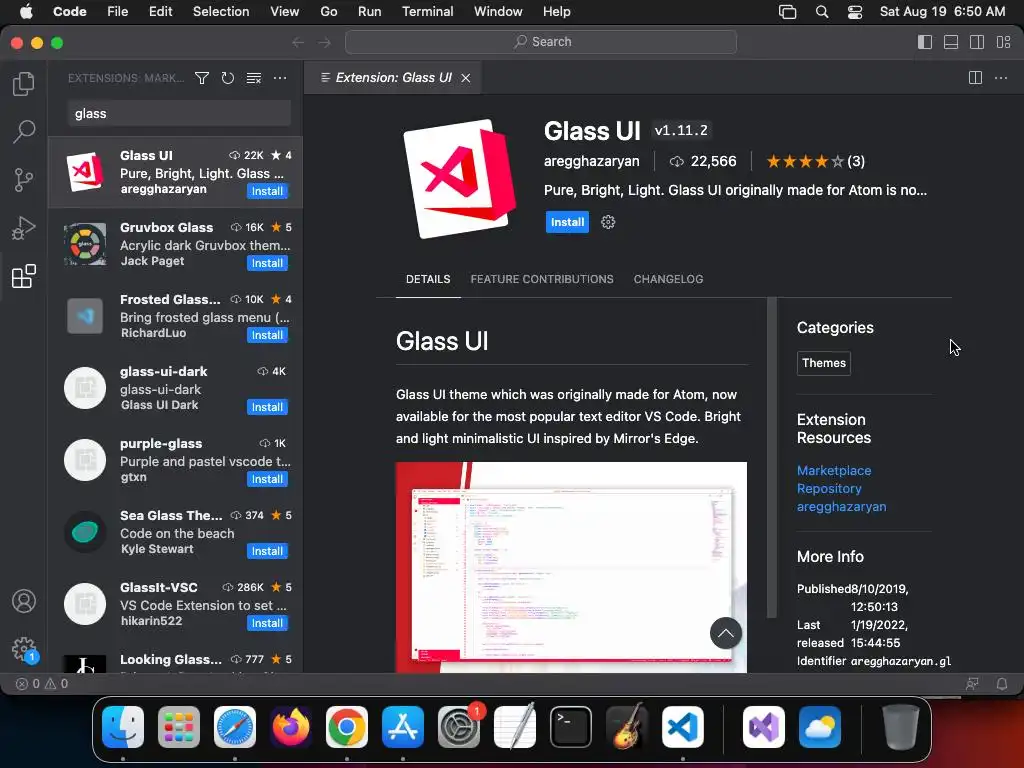This screenshot has width=1024, height=768.
Task: Open System Preferences from the Dock
Action: [458, 727]
